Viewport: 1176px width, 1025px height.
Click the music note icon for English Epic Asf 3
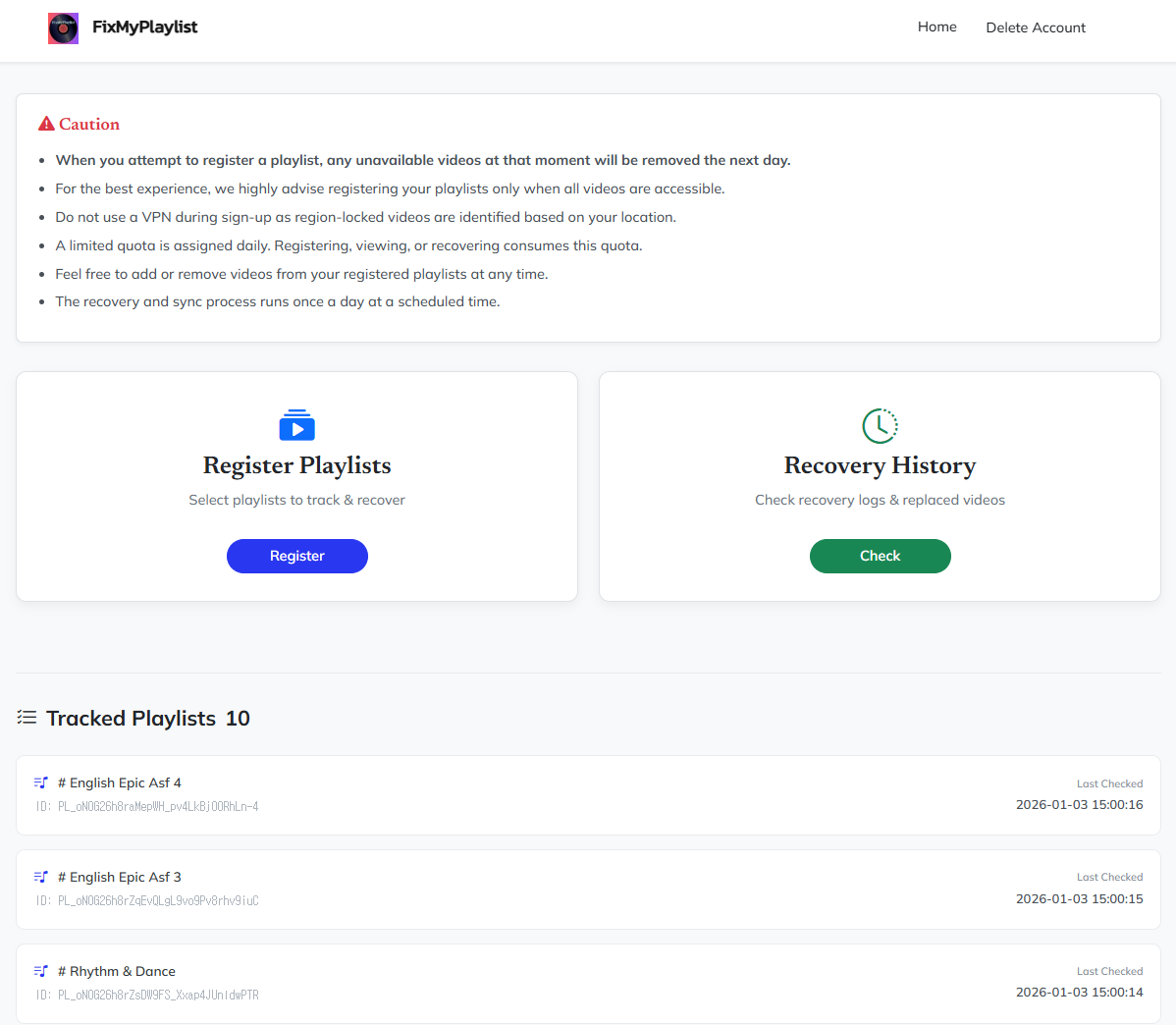[x=40, y=877]
